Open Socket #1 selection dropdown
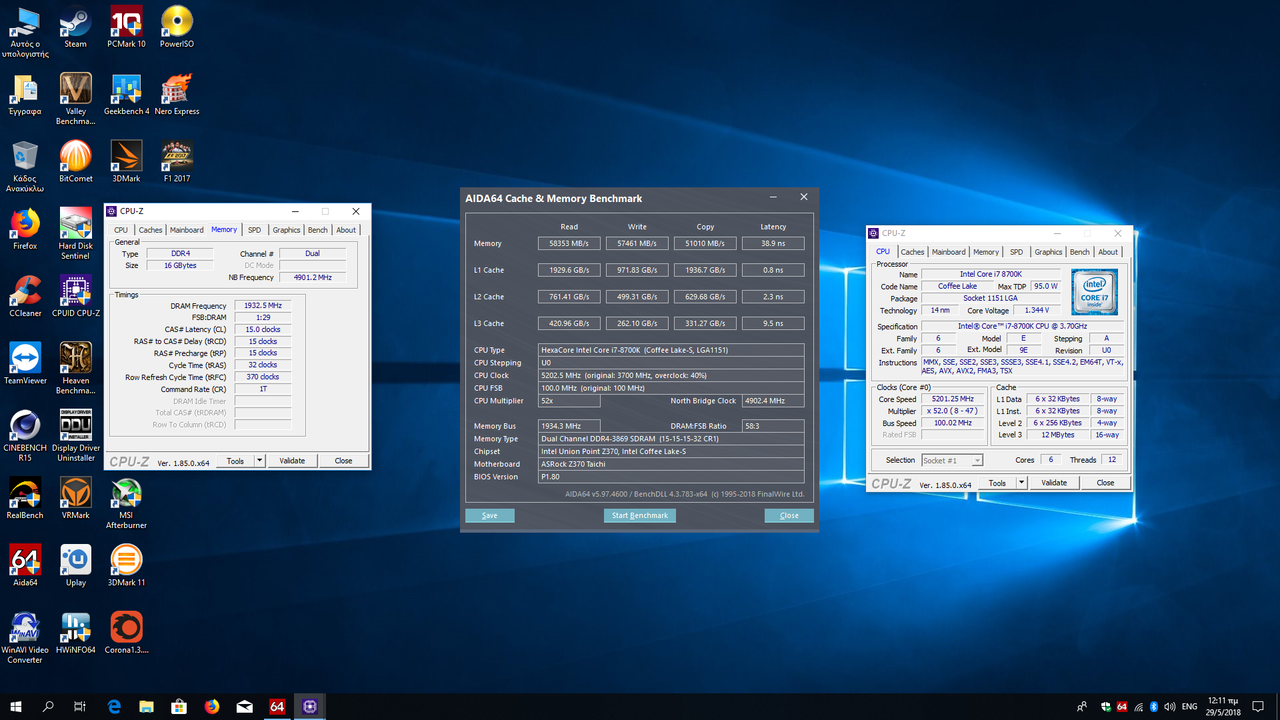1280x720 pixels. pyautogui.click(x=950, y=460)
